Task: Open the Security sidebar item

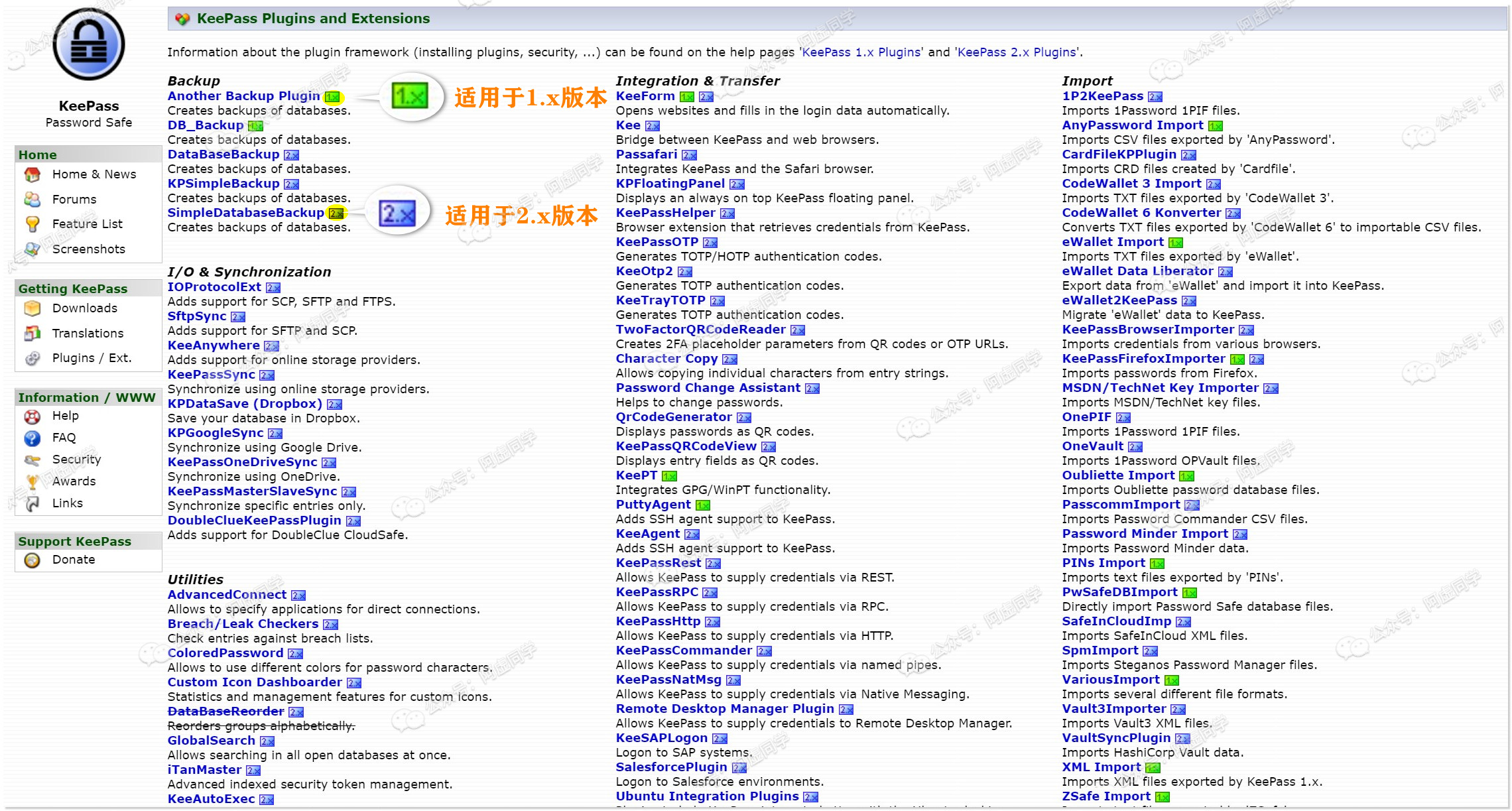Action: [x=77, y=460]
